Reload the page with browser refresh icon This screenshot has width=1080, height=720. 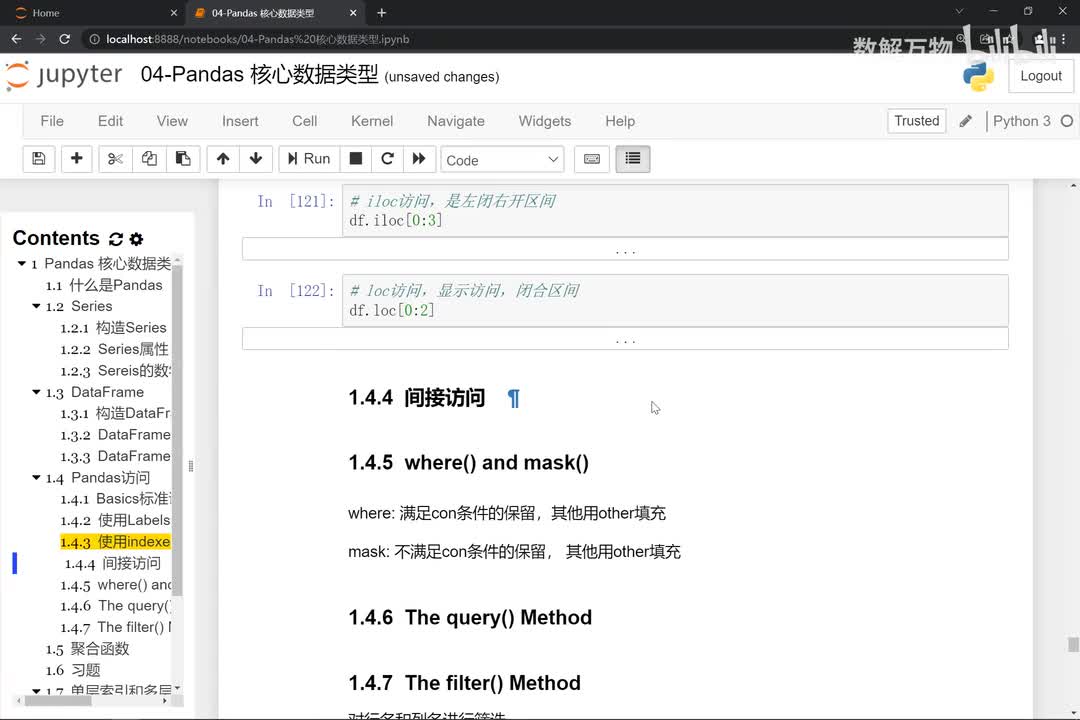click(64, 39)
